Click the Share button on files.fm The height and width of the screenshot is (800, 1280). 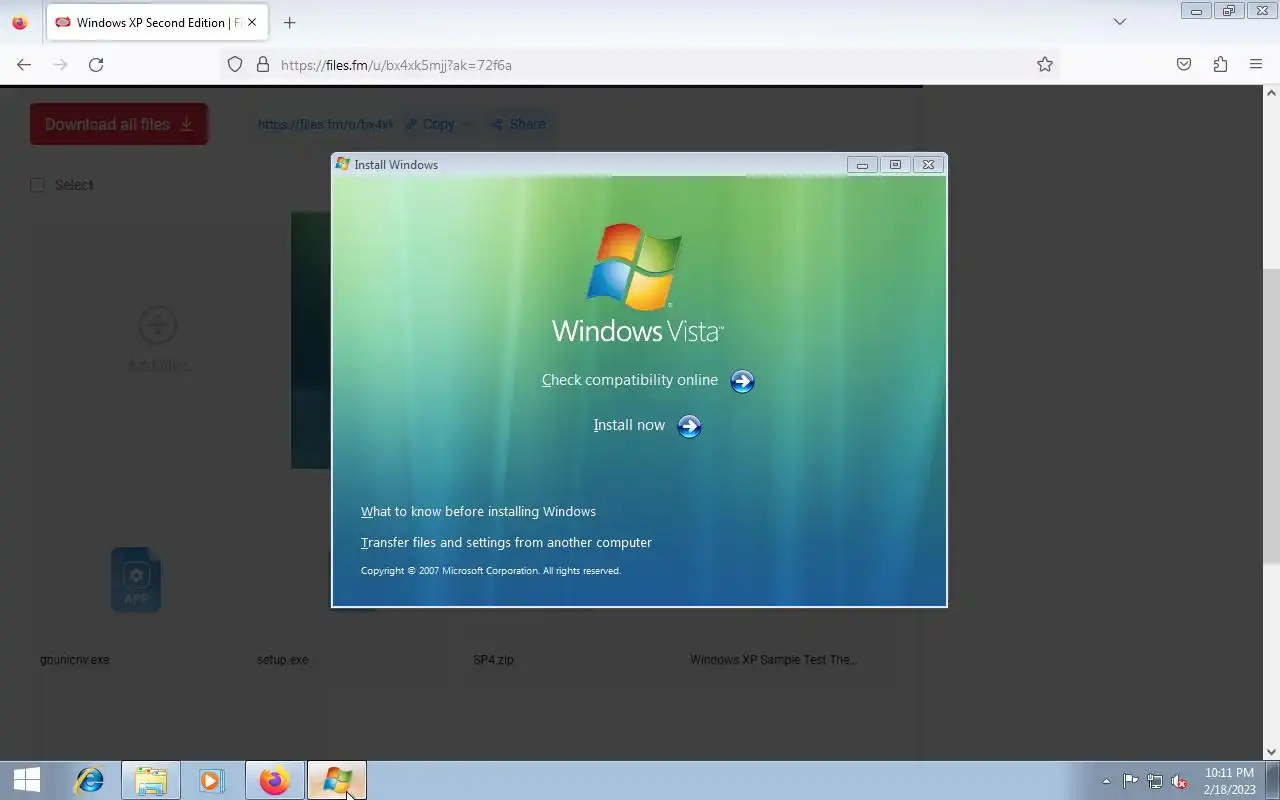(518, 124)
